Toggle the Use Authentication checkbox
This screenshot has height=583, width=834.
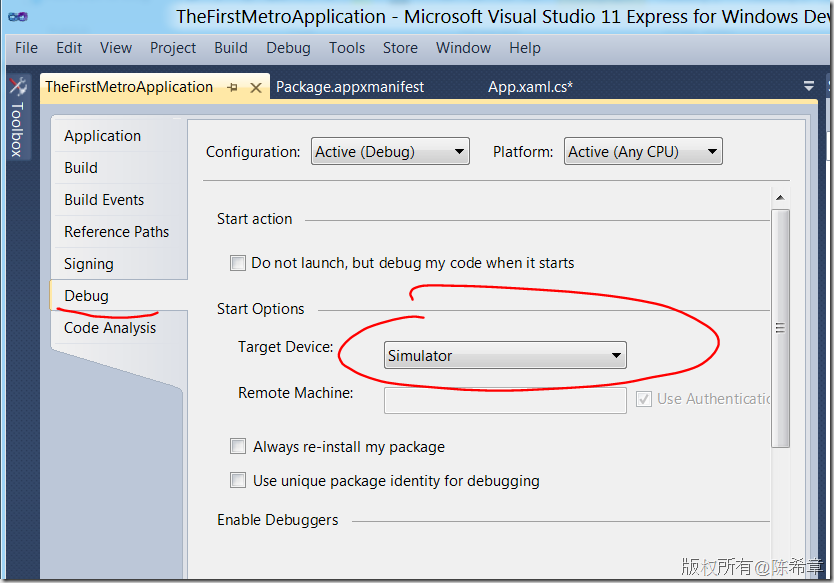pos(644,399)
